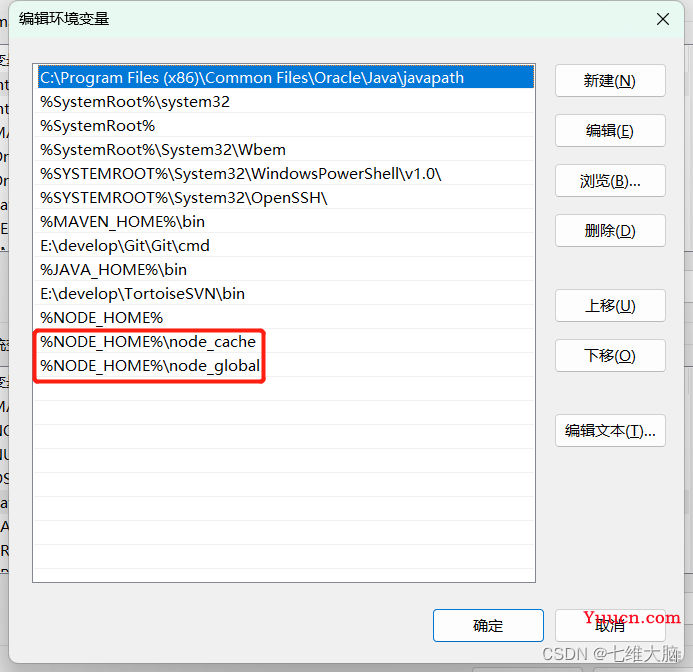The image size is (693, 672).
Task: Select the %JAVA_HOME%\bin entry
Action: 284,269
